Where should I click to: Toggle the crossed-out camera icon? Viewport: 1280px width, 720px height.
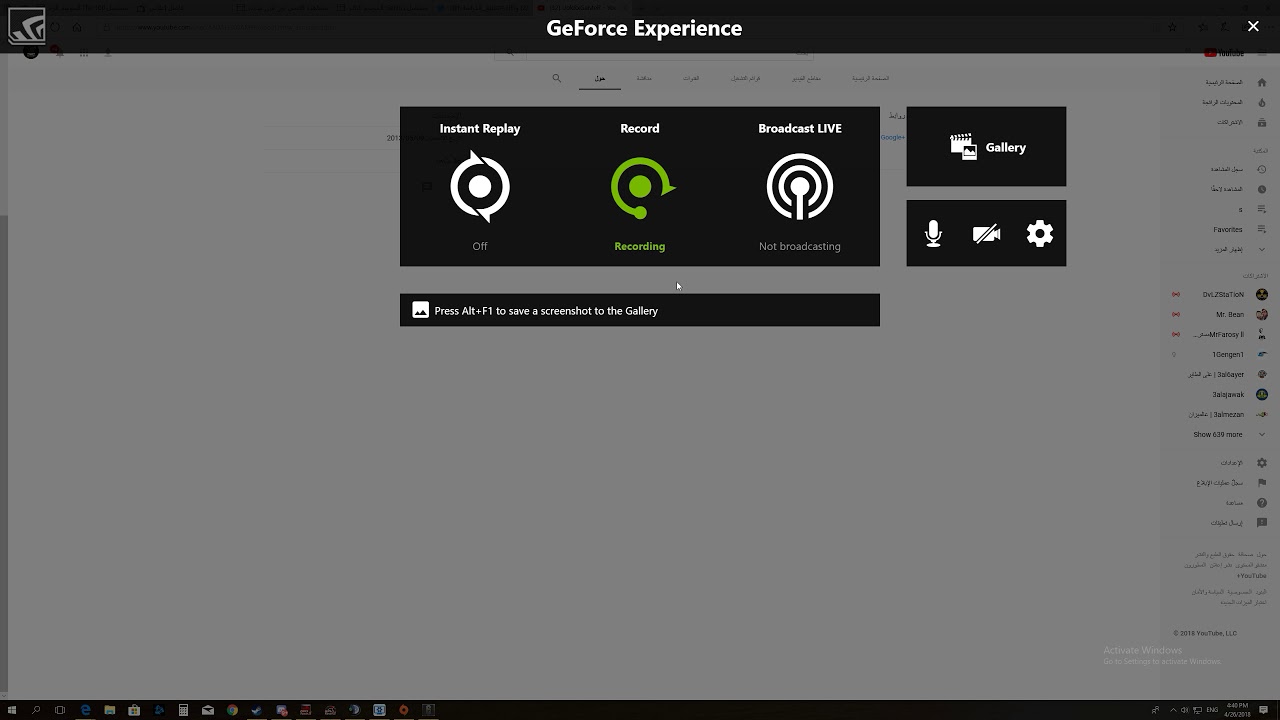click(x=986, y=234)
